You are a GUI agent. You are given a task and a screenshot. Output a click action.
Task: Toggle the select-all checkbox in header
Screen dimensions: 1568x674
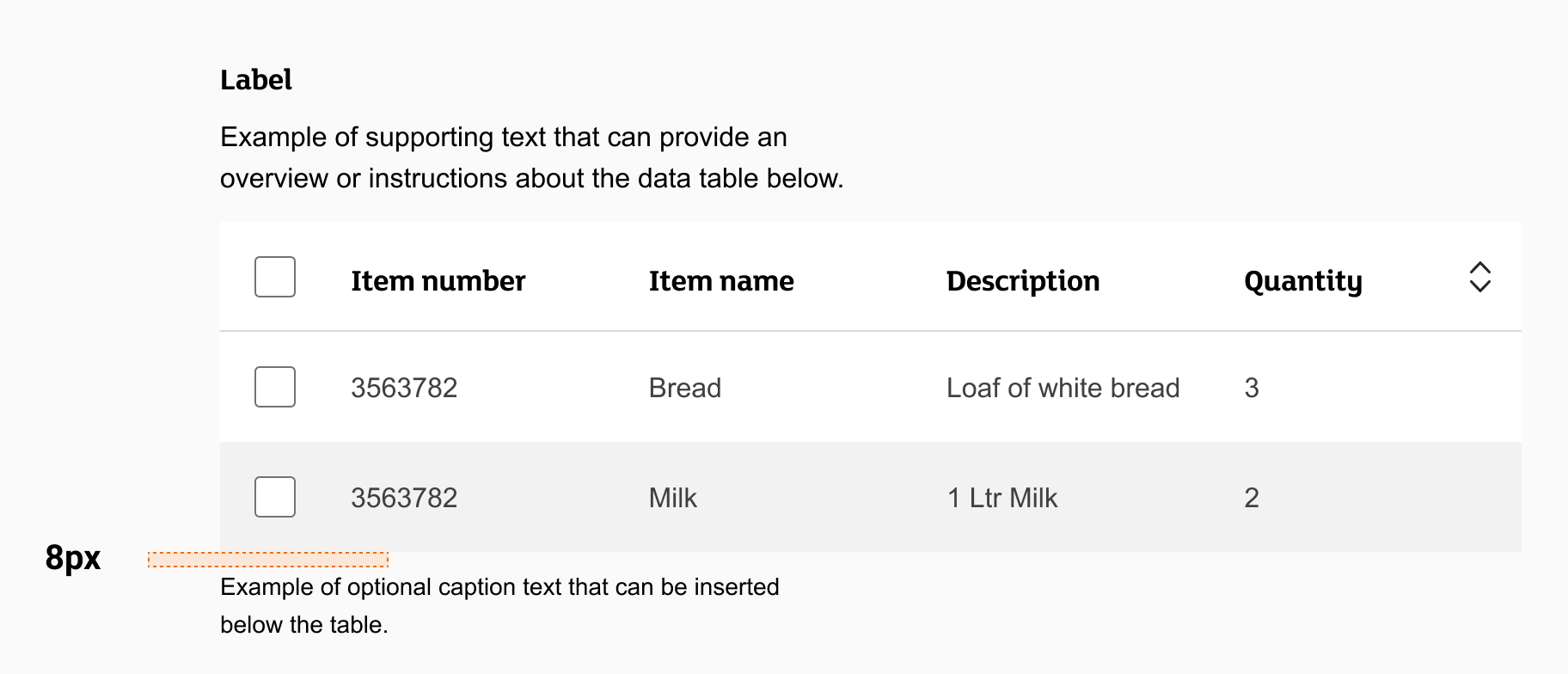[275, 277]
